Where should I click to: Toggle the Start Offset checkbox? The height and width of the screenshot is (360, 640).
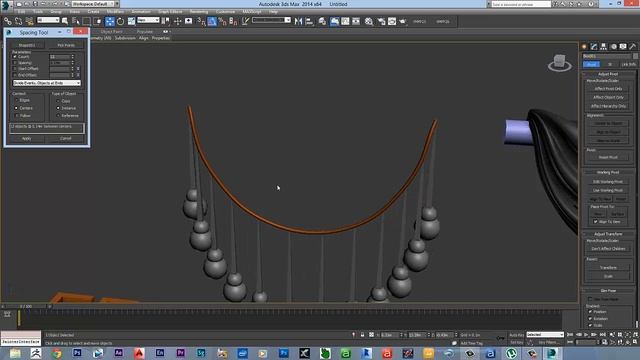point(15,69)
